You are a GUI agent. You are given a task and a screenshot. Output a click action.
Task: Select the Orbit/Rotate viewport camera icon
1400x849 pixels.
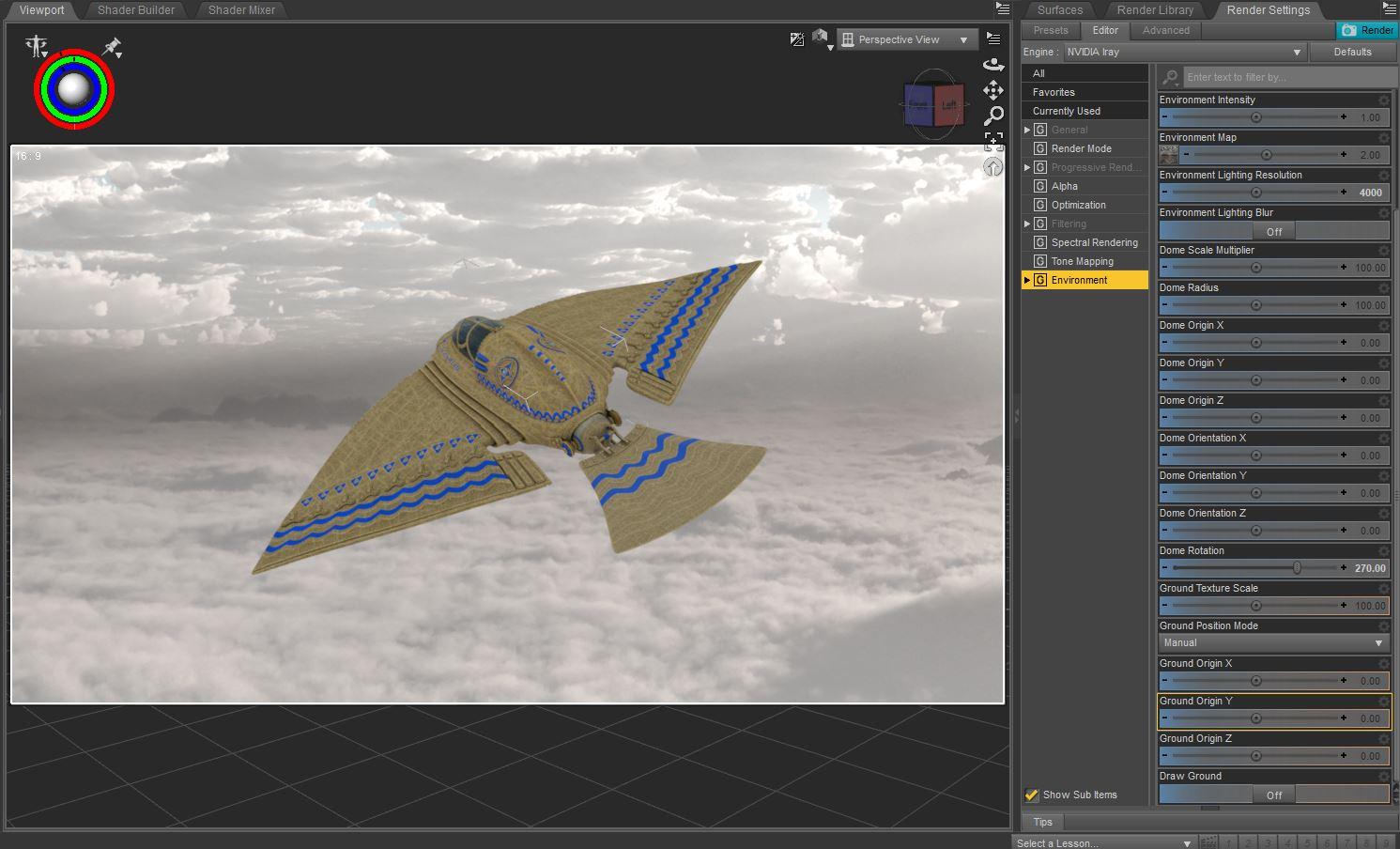point(993,64)
